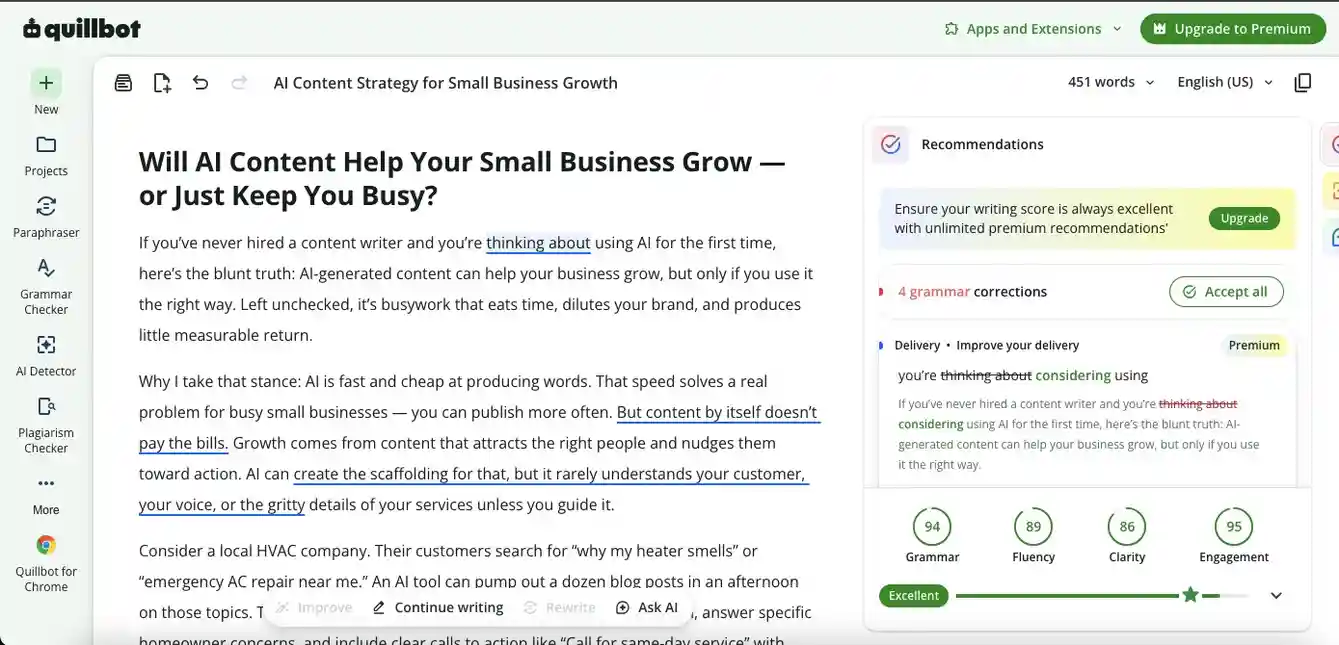Click Upgrade to Premium button
Image resolution: width=1339 pixels, height=645 pixels.
tap(1231, 29)
